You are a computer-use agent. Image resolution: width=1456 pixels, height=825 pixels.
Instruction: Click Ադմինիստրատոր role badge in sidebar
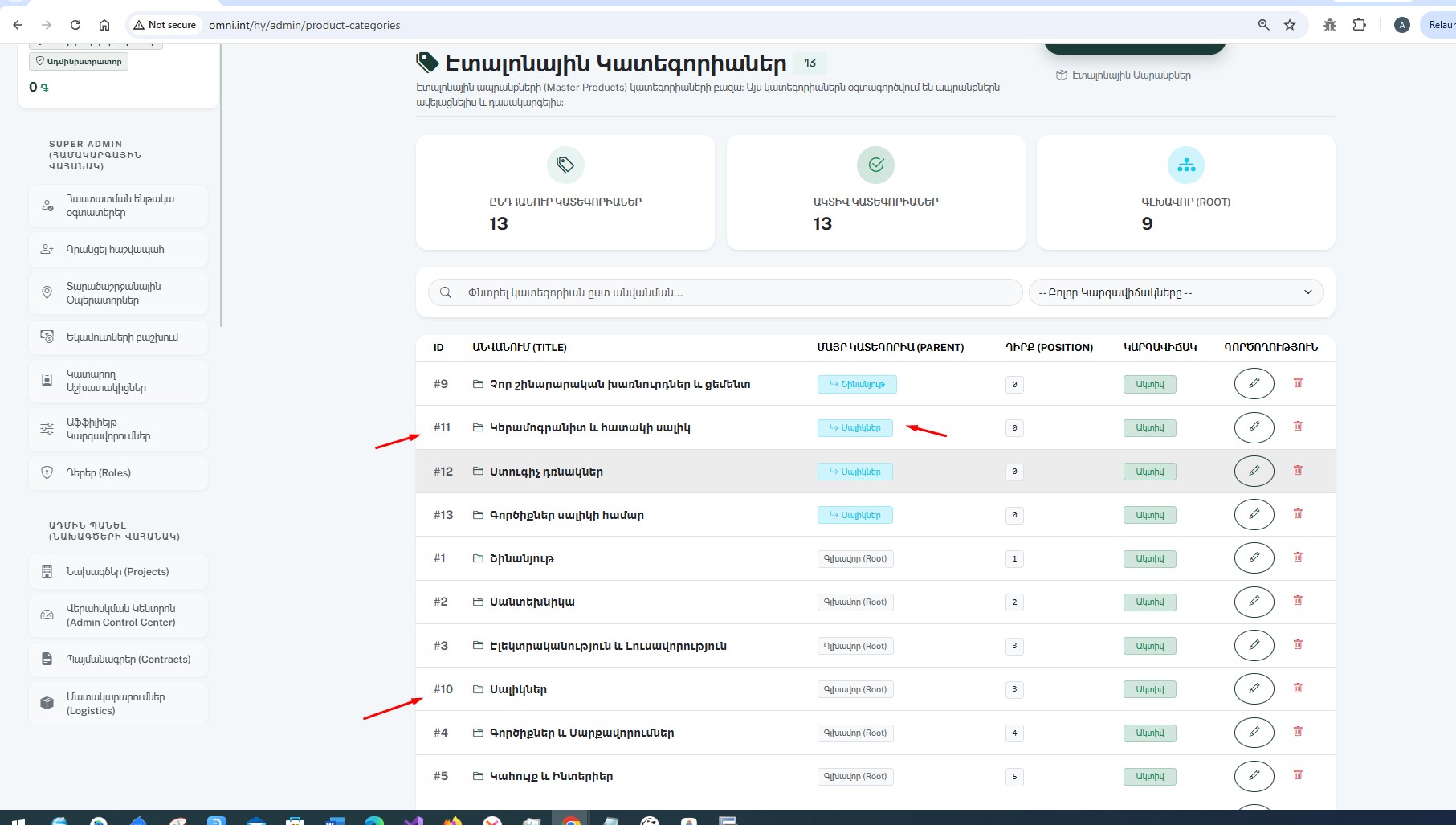(x=79, y=61)
